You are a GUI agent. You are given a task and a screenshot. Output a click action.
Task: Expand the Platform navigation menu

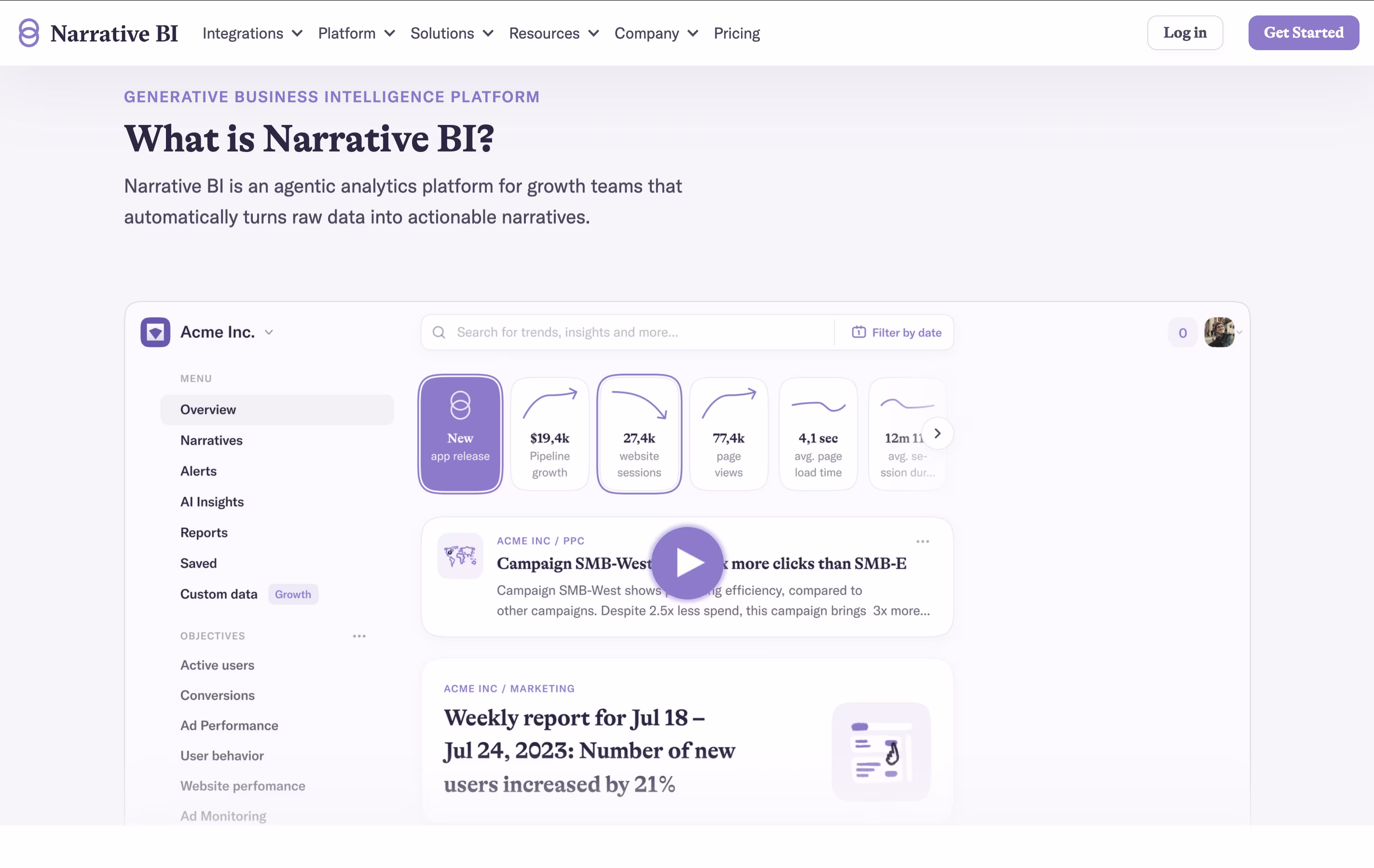pos(356,33)
